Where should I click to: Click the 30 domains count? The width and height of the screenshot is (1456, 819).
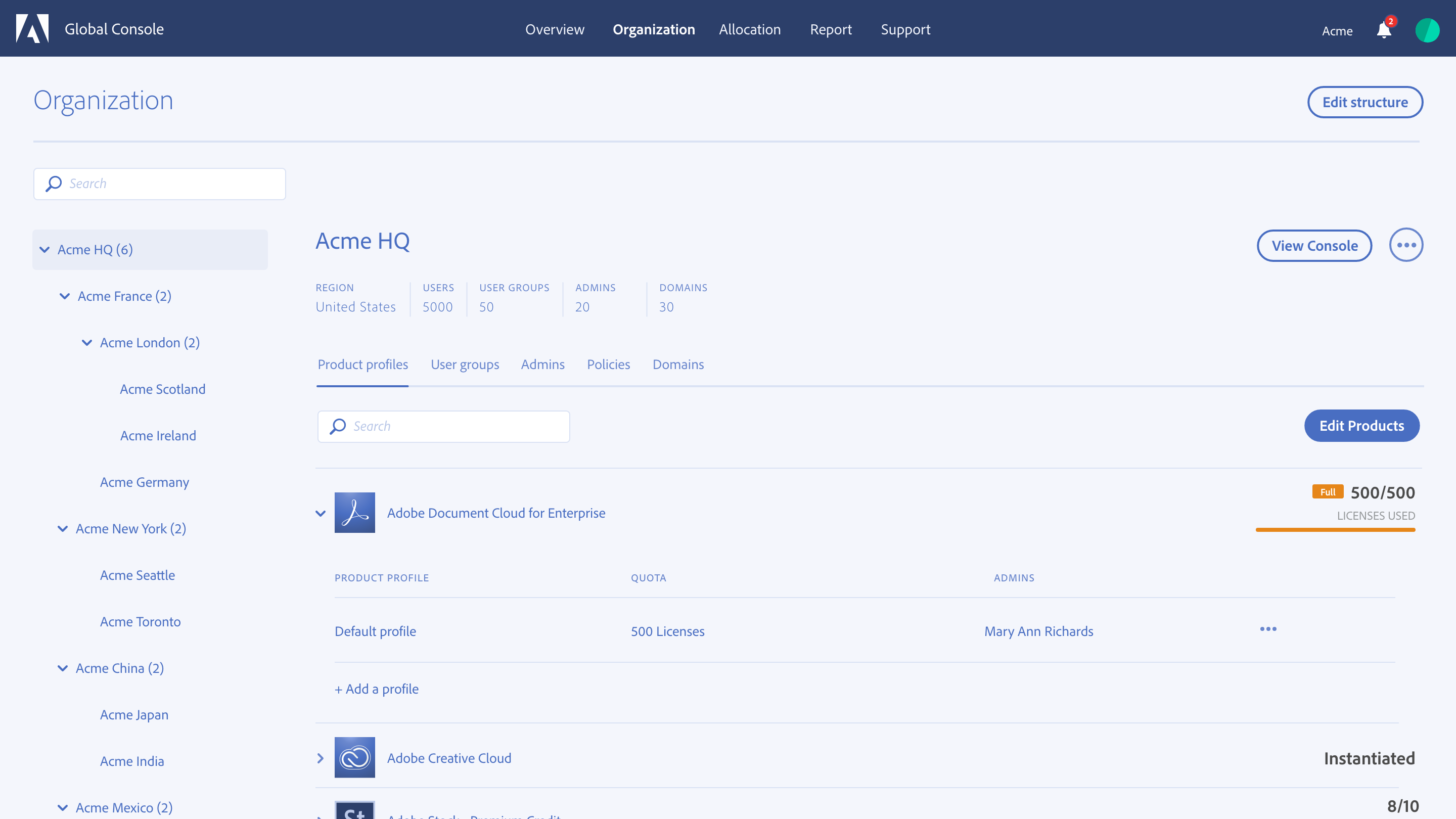(x=666, y=307)
